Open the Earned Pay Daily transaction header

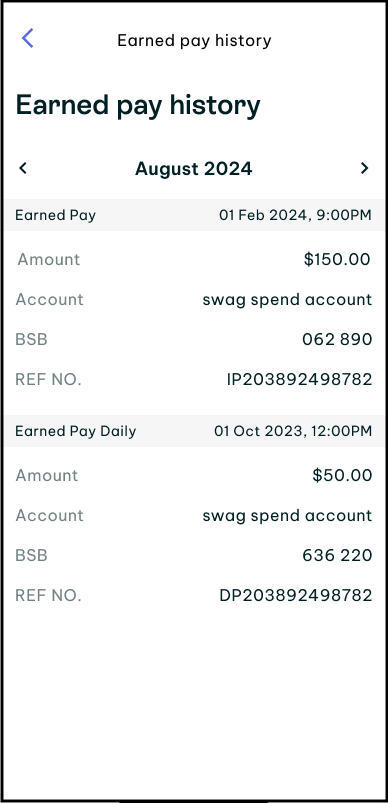pyautogui.click(x=194, y=431)
